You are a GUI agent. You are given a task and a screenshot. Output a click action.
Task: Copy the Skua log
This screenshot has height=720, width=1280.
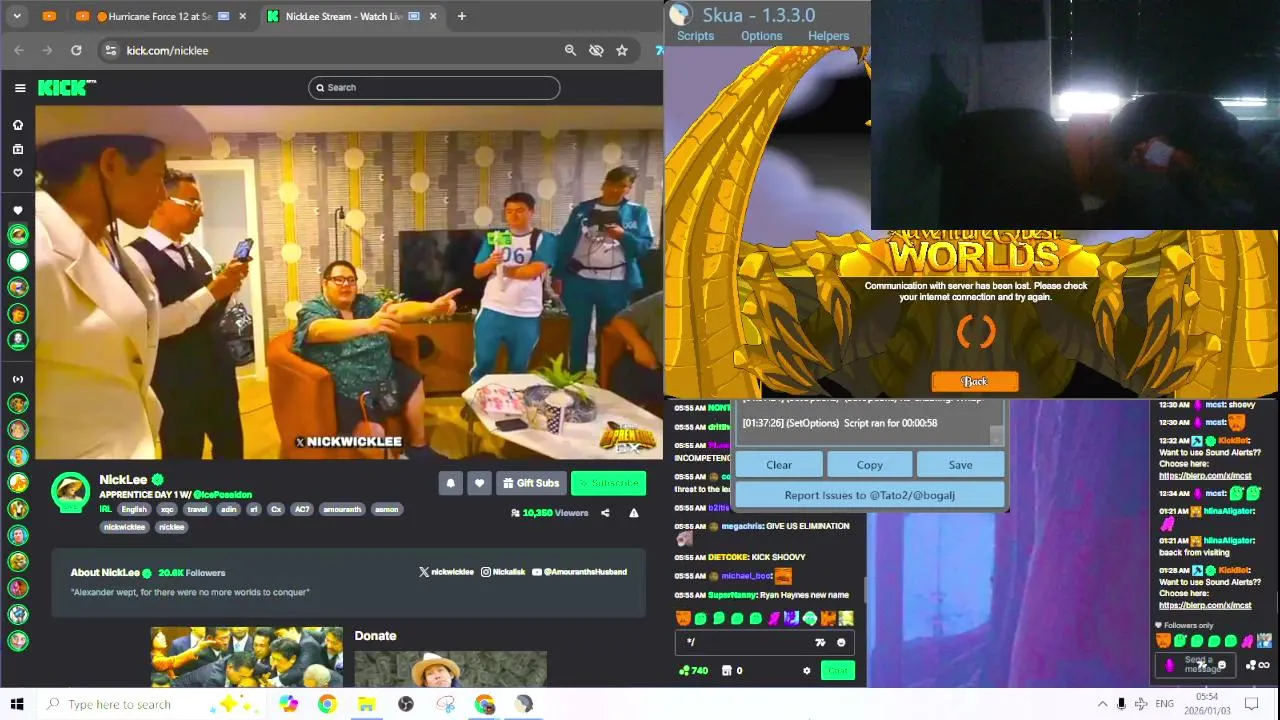click(870, 465)
